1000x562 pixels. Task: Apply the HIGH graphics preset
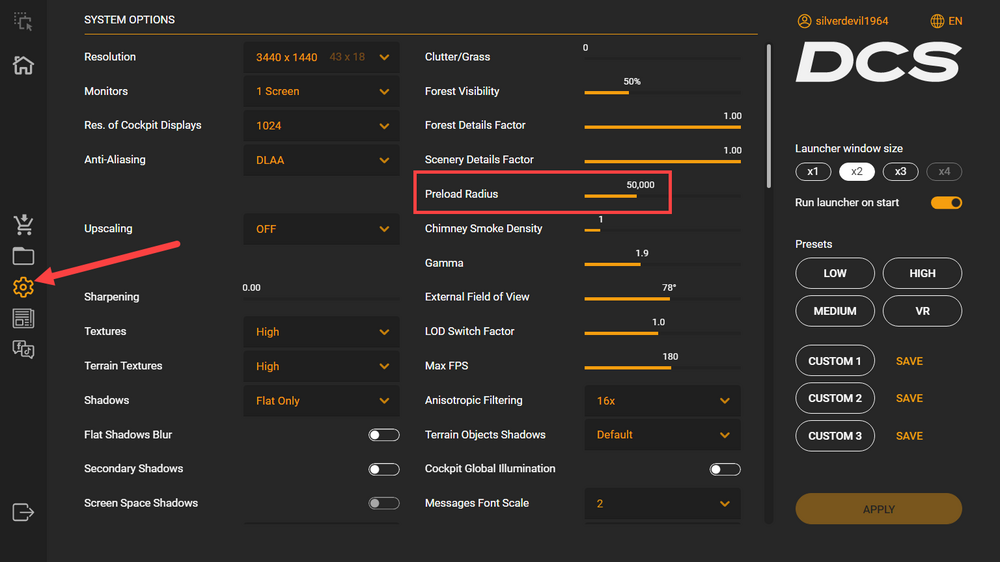pyautogui.click(x=922, y=273)
